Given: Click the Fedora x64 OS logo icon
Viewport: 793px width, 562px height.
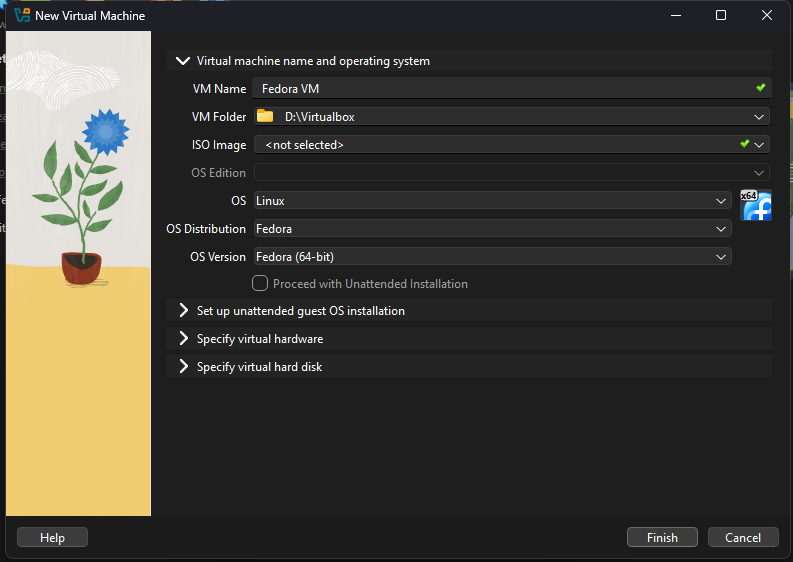Looking at the screenshot, I should click(756, 205).
